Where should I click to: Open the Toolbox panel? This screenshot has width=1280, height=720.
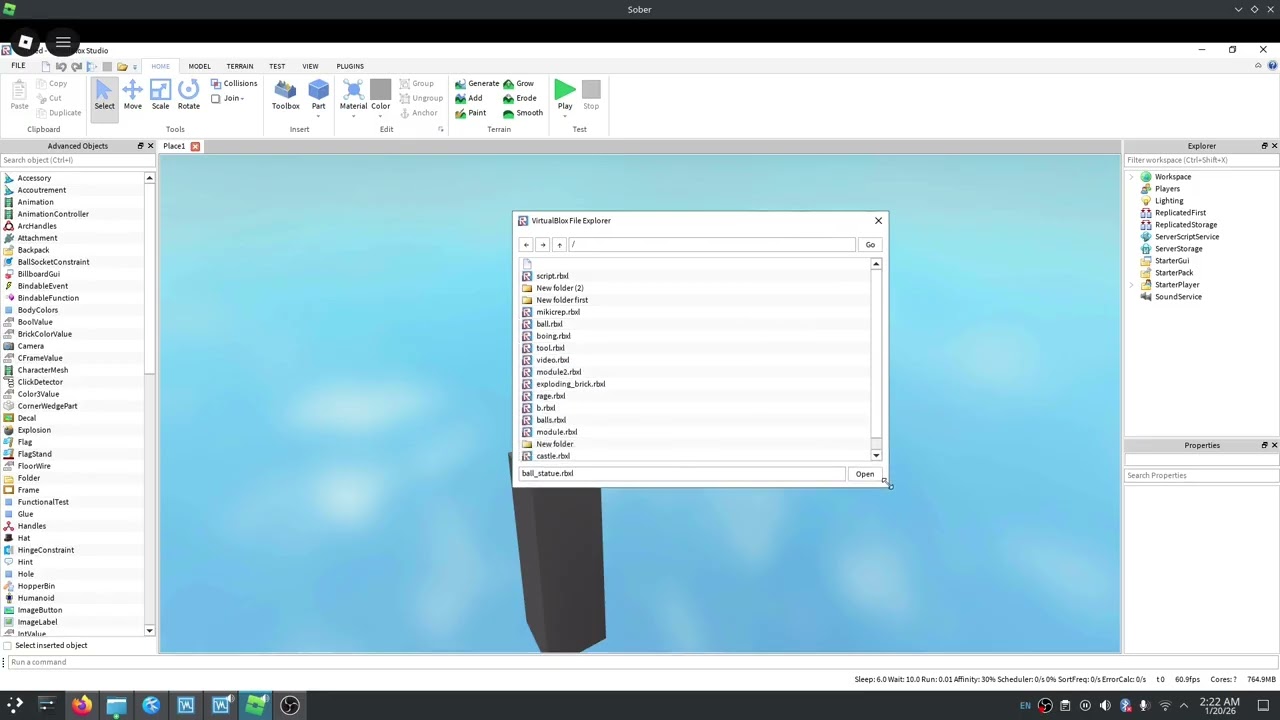pyautogui.click(x=285, y=94)
